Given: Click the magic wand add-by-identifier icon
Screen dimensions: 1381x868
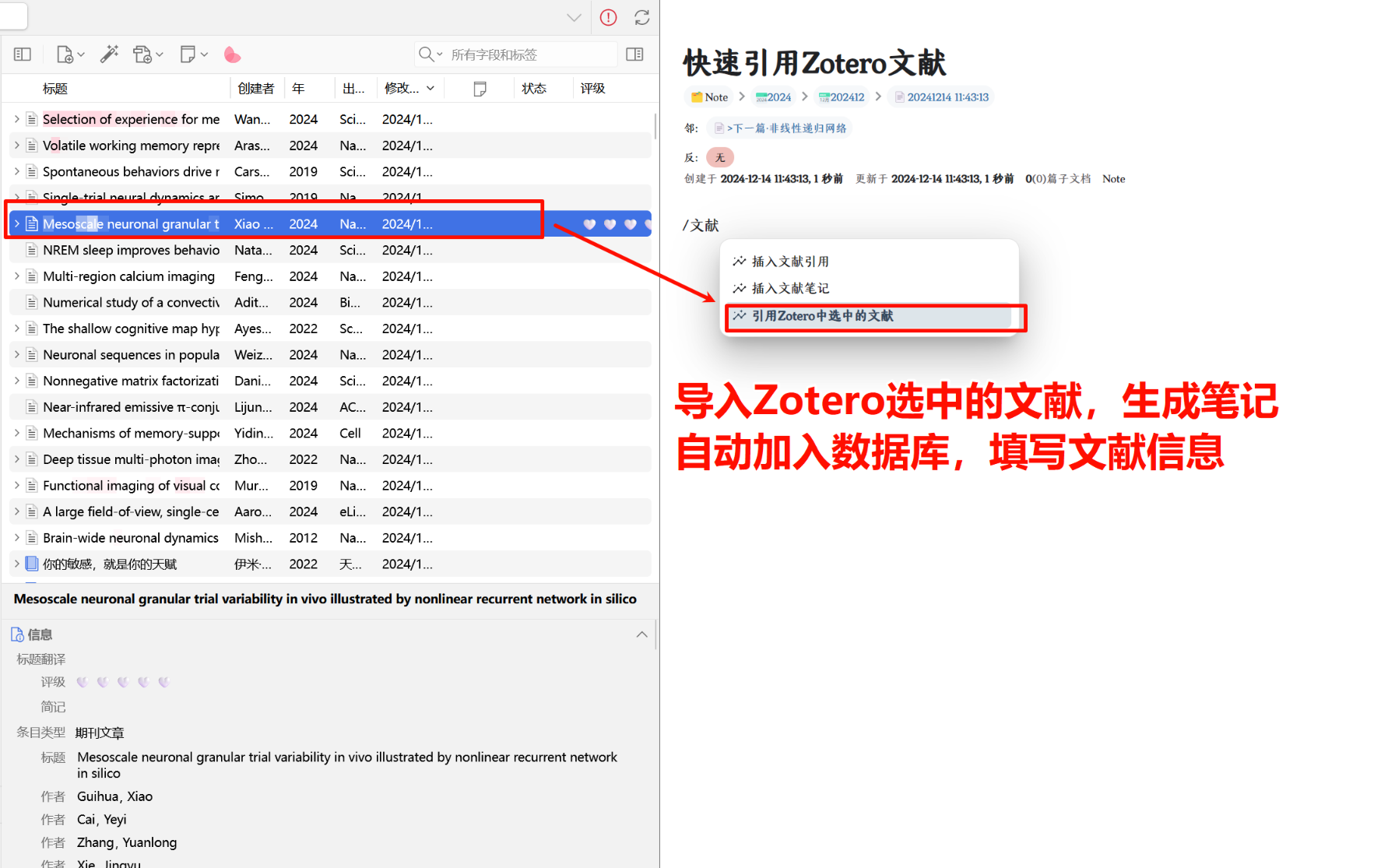Looking at the screenshot, I should point(109,54).
